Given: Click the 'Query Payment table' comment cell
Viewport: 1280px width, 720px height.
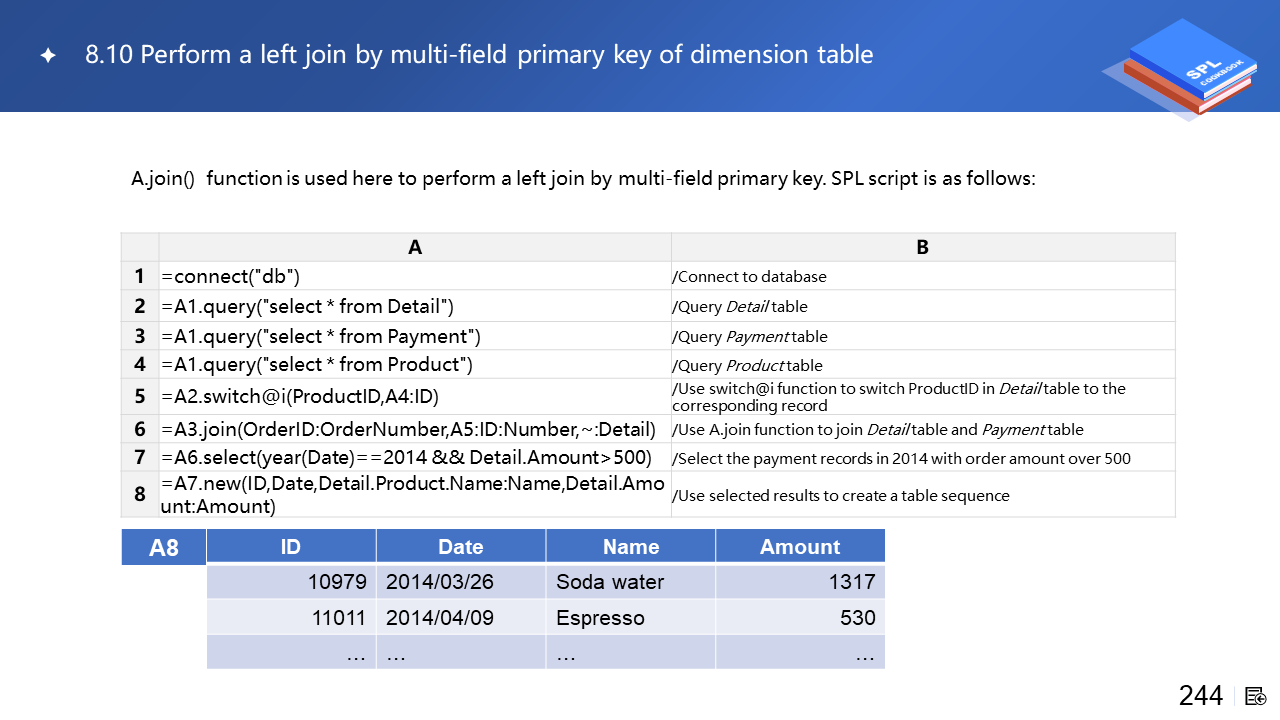Looking at the screenshot, I should (922, 336).
